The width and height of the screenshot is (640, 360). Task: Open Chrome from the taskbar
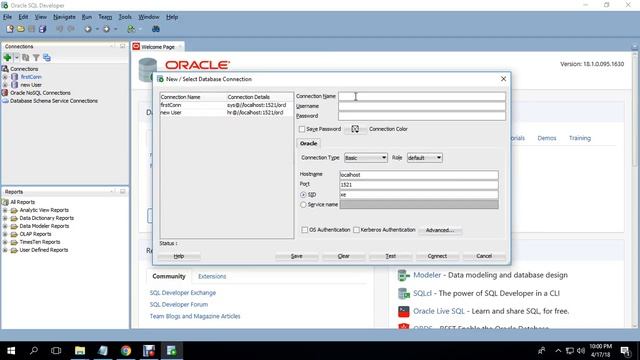point(126,351)
